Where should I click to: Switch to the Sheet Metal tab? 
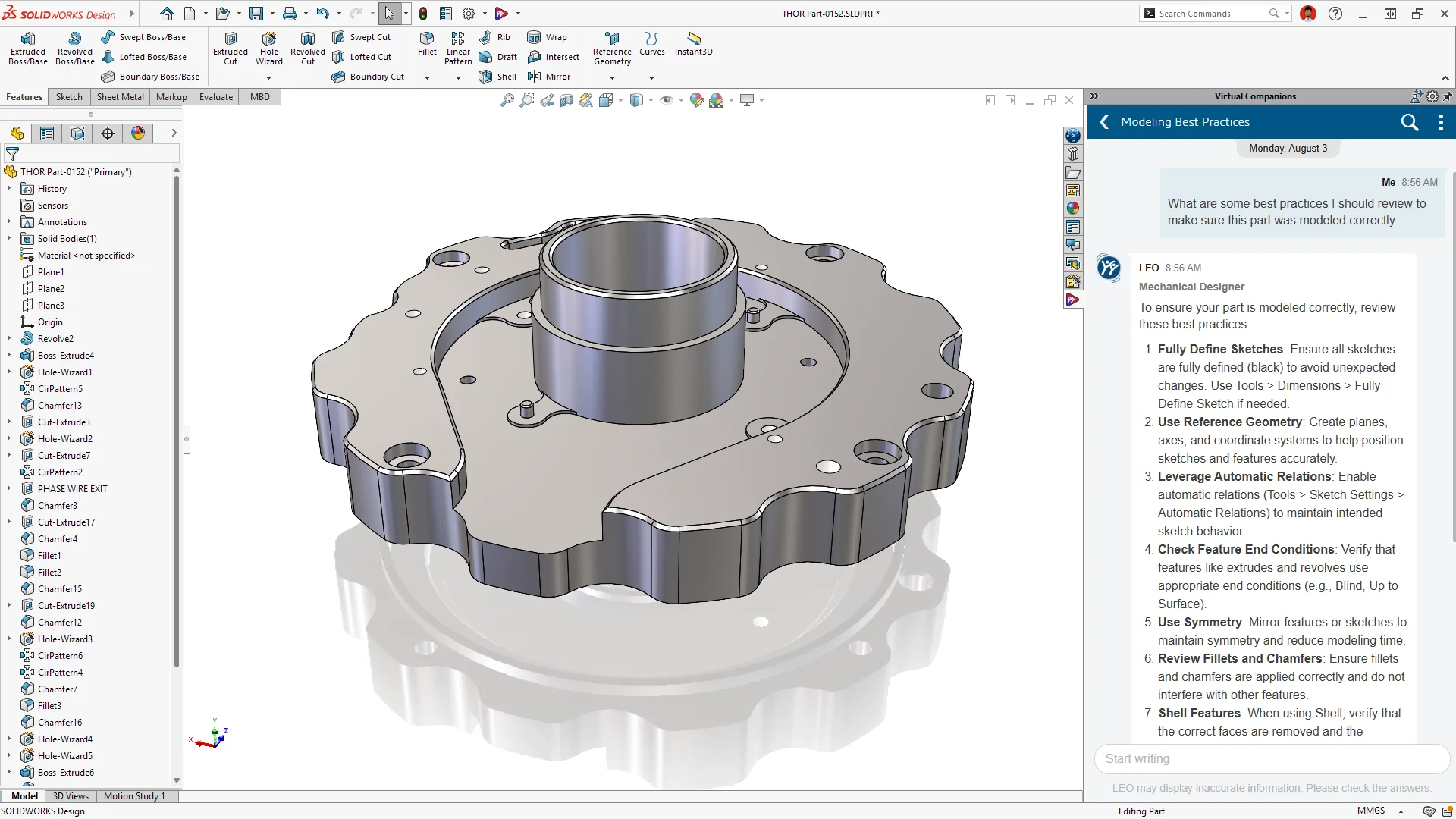click(120, 97)
